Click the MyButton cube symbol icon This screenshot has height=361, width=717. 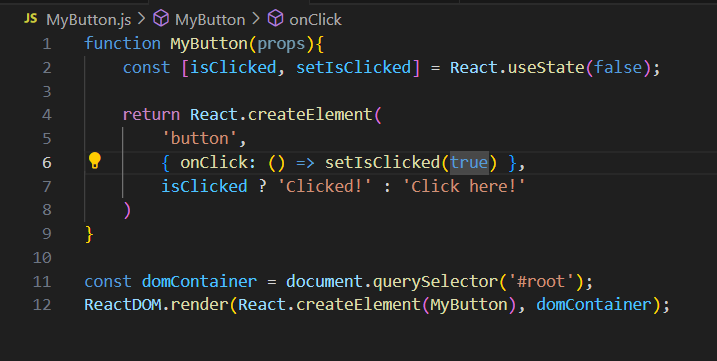pyautogui.click(x=161, y=19)
